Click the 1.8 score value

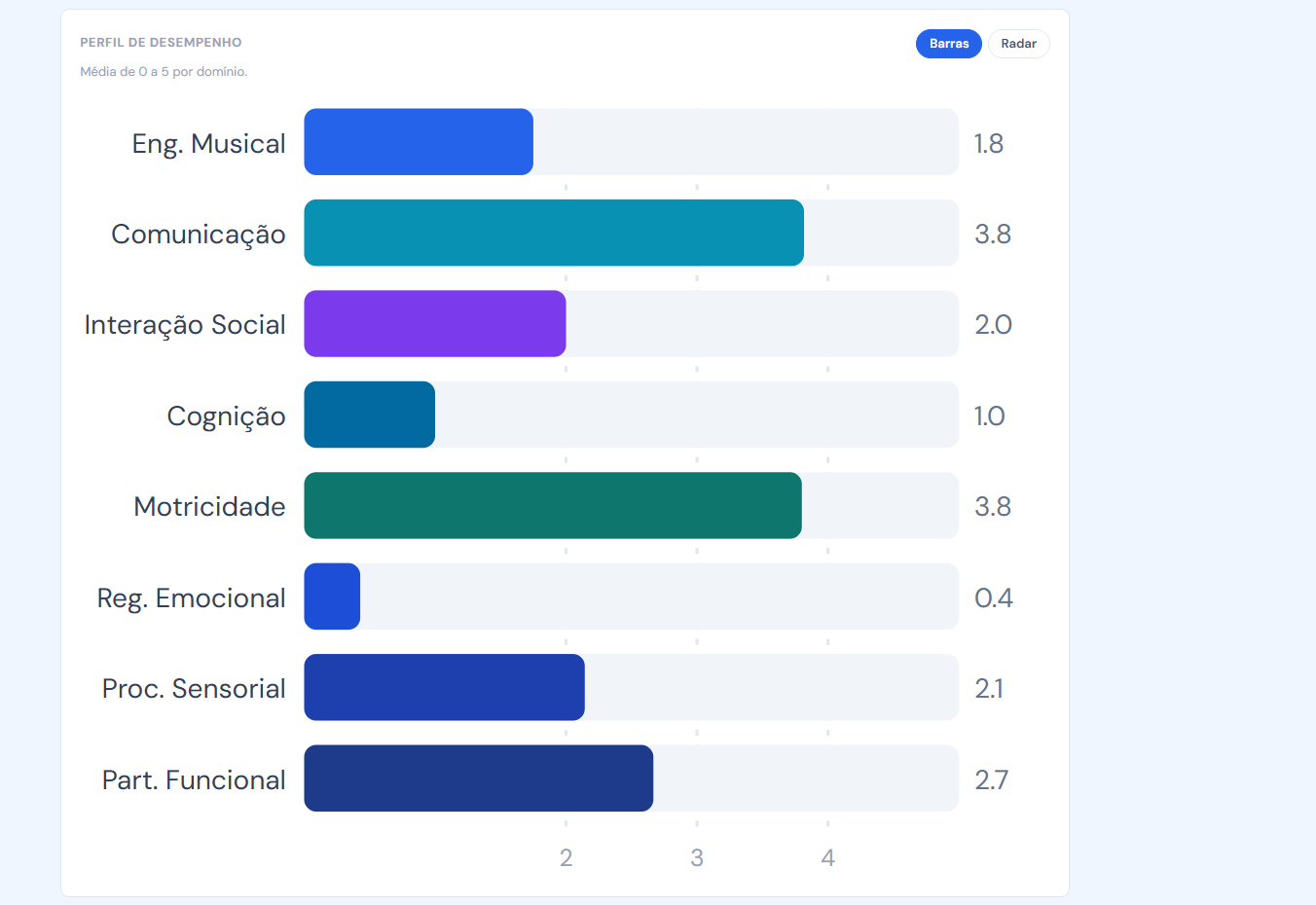(x=989, y=144)
